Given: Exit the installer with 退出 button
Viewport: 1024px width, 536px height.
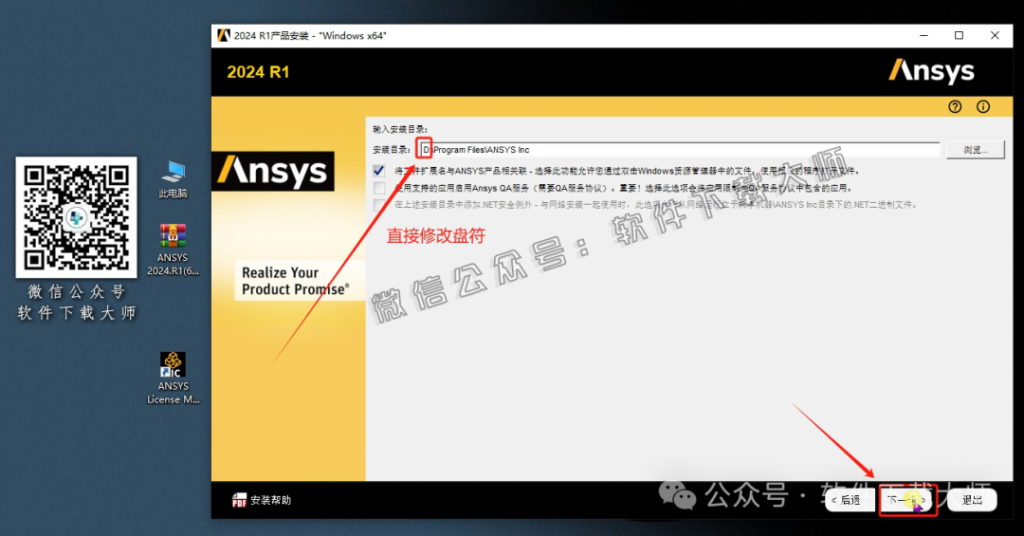Looking at the screenshot, I should click(x=972, y=500).
